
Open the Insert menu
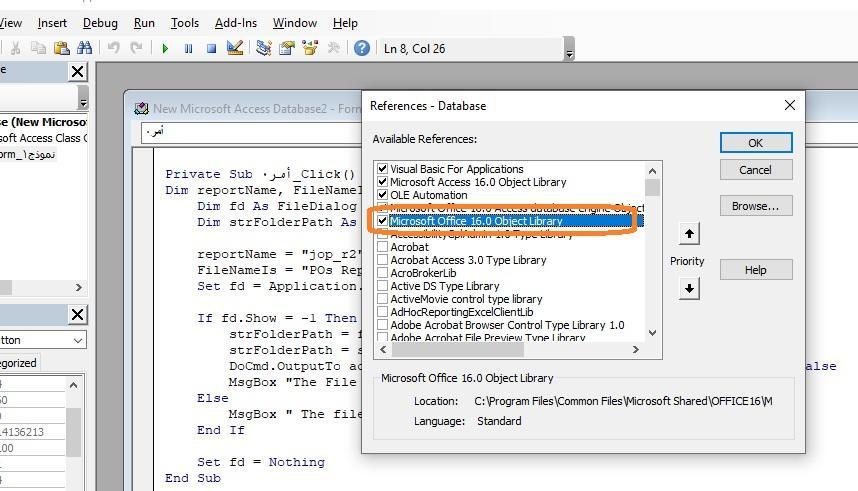click(52, 23)
